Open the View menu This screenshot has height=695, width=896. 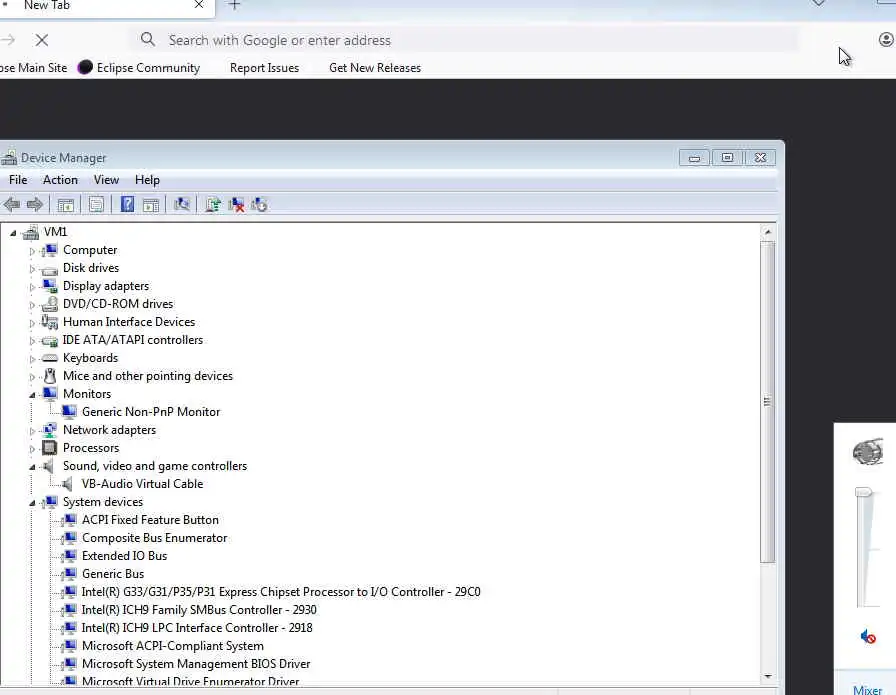pyautogui.click(x=106, y=180)
